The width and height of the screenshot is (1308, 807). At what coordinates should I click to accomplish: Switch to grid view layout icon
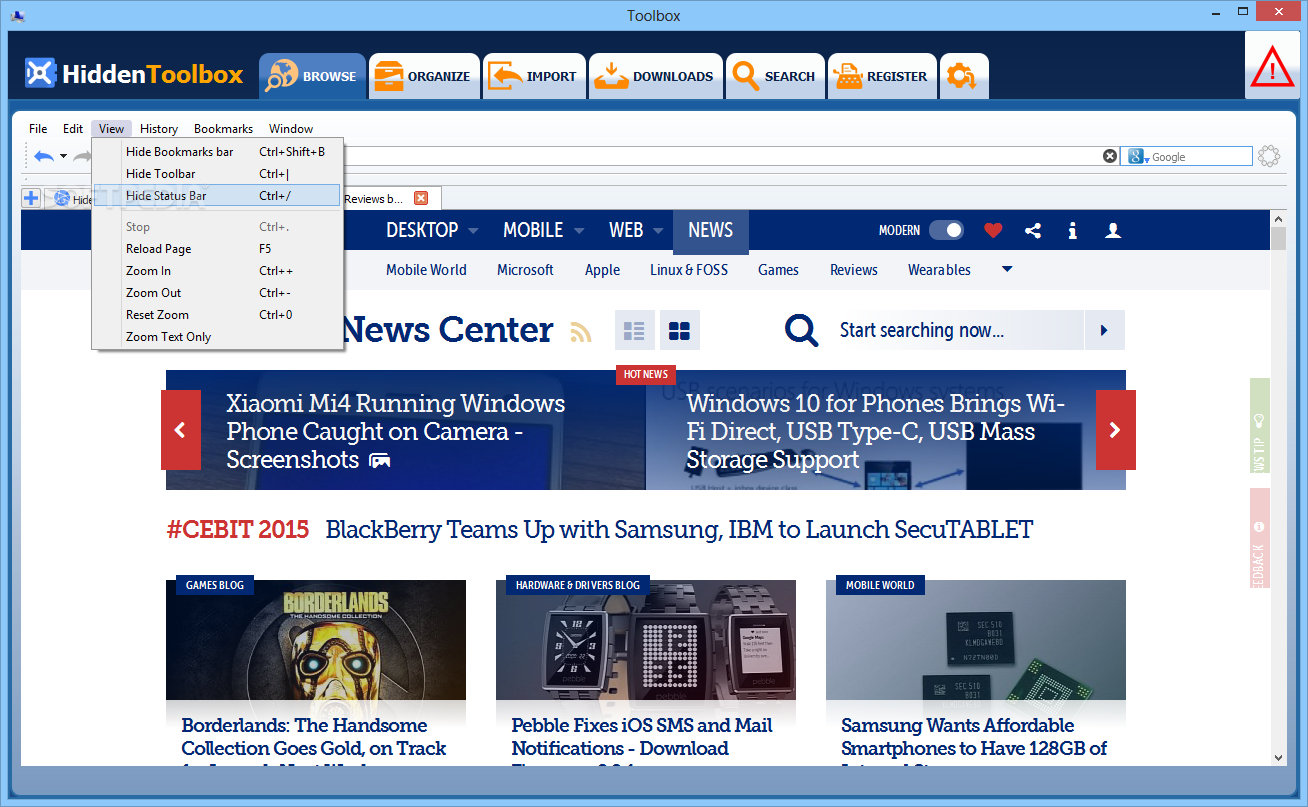680,330
